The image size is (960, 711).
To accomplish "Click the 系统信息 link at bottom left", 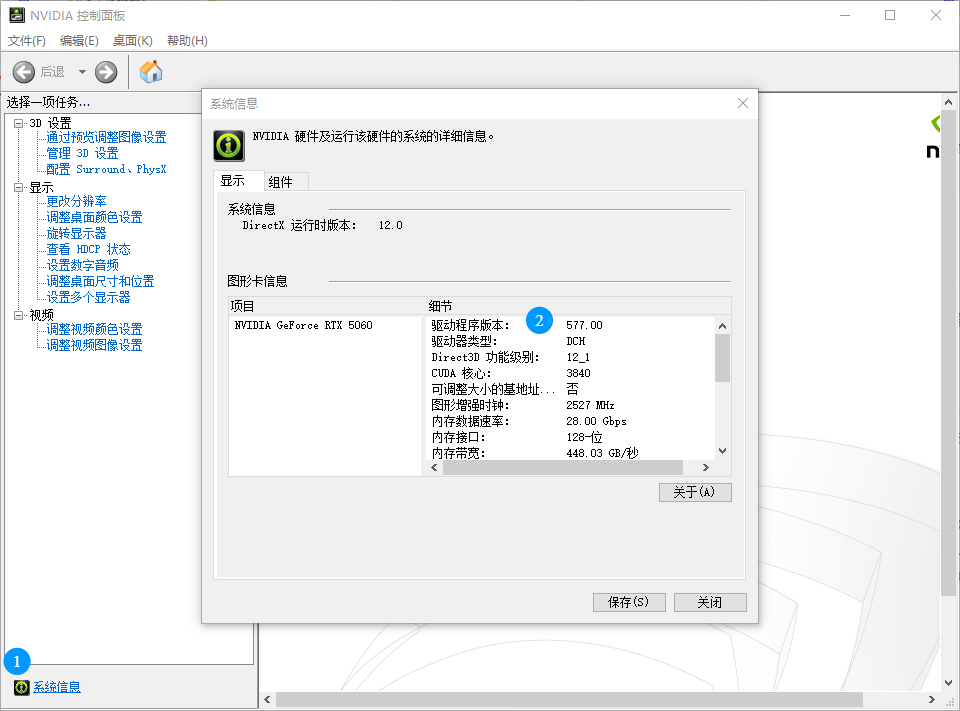I will pos(56,687).
